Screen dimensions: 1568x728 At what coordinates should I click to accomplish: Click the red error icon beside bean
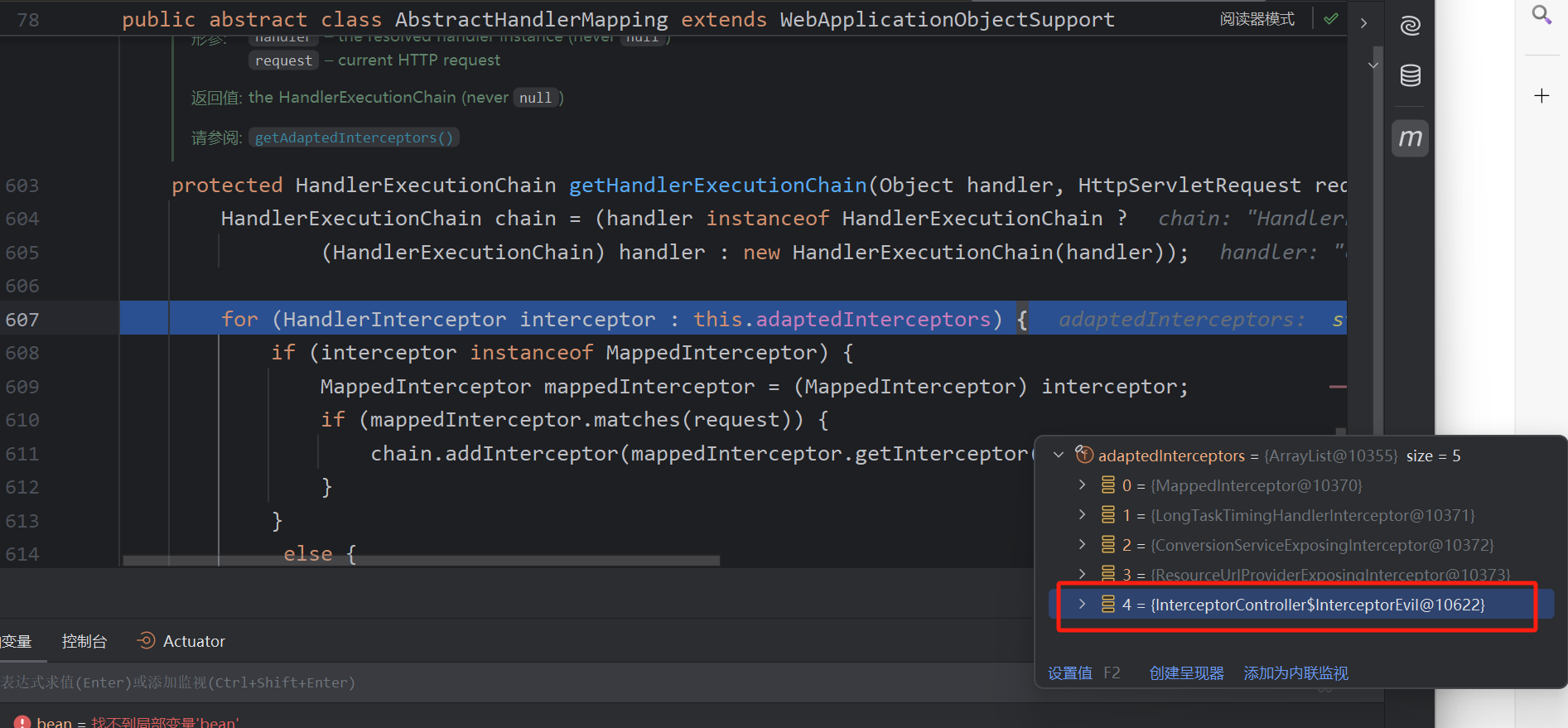[x=22, y=722]
